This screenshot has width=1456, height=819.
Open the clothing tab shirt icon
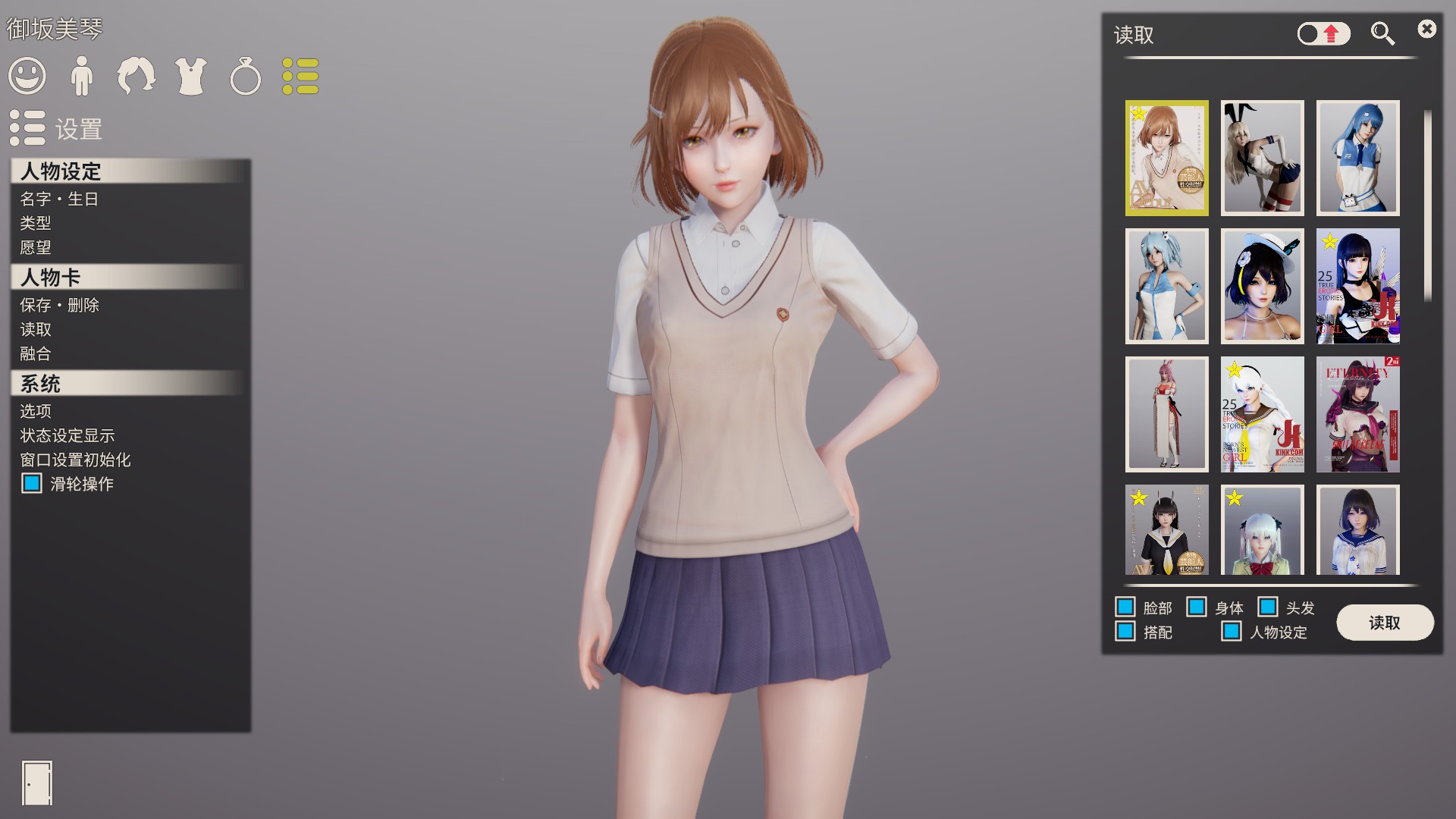coord(191,76)
